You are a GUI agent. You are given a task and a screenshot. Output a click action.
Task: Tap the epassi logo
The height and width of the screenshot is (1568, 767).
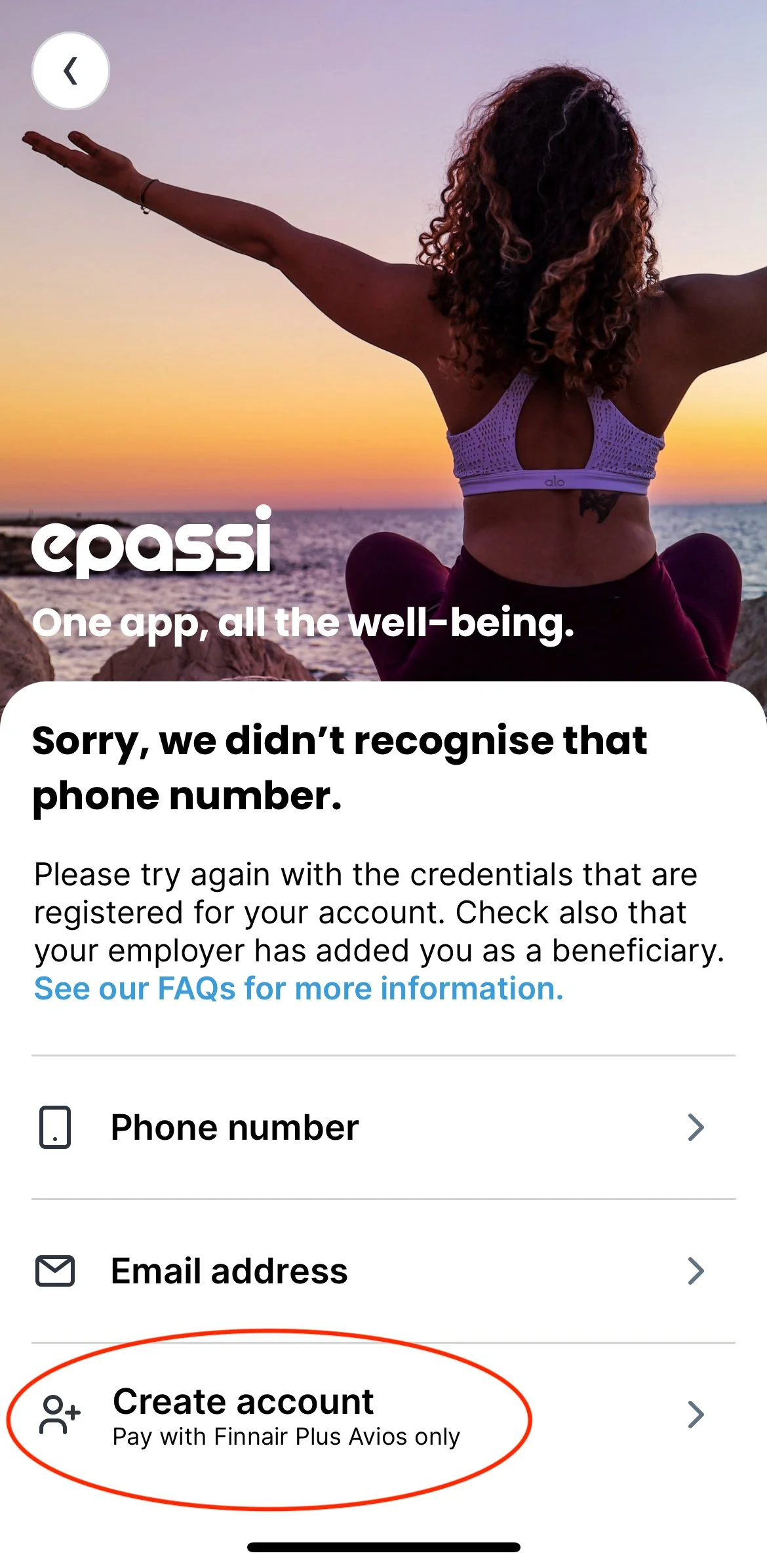tap(152, 542)
